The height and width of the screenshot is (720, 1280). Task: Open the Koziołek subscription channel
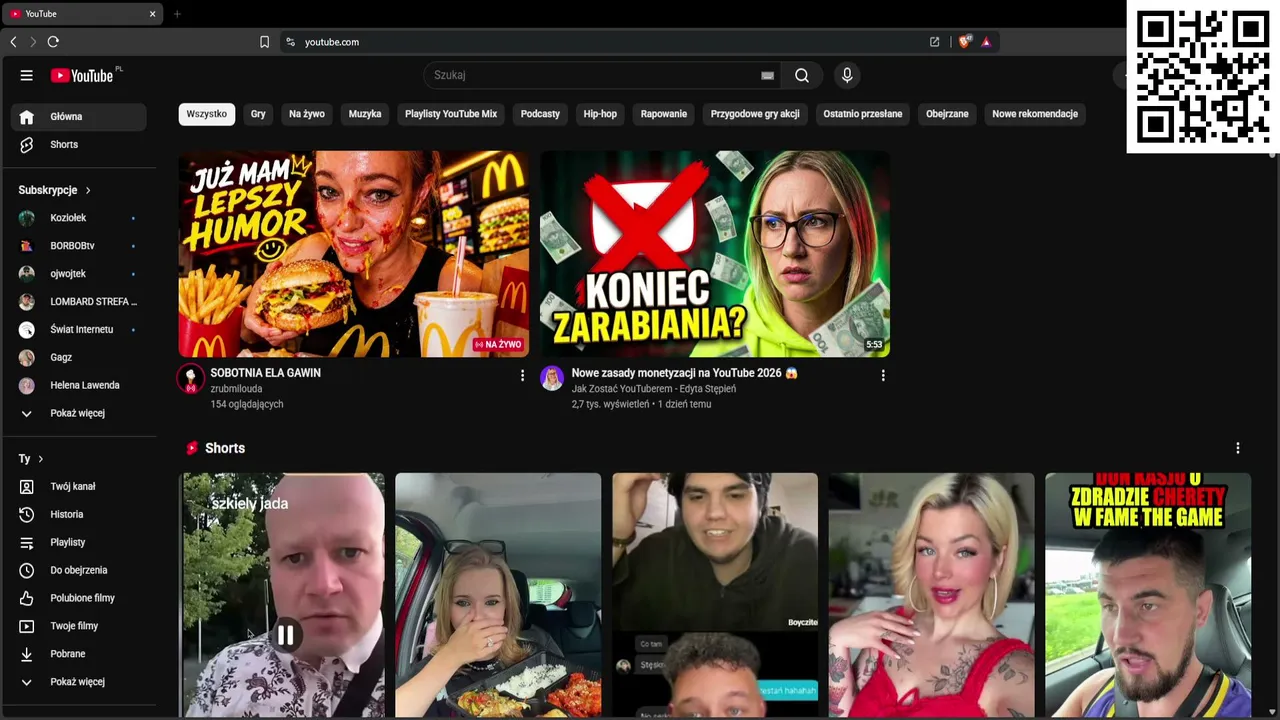(x=79, y=218)
